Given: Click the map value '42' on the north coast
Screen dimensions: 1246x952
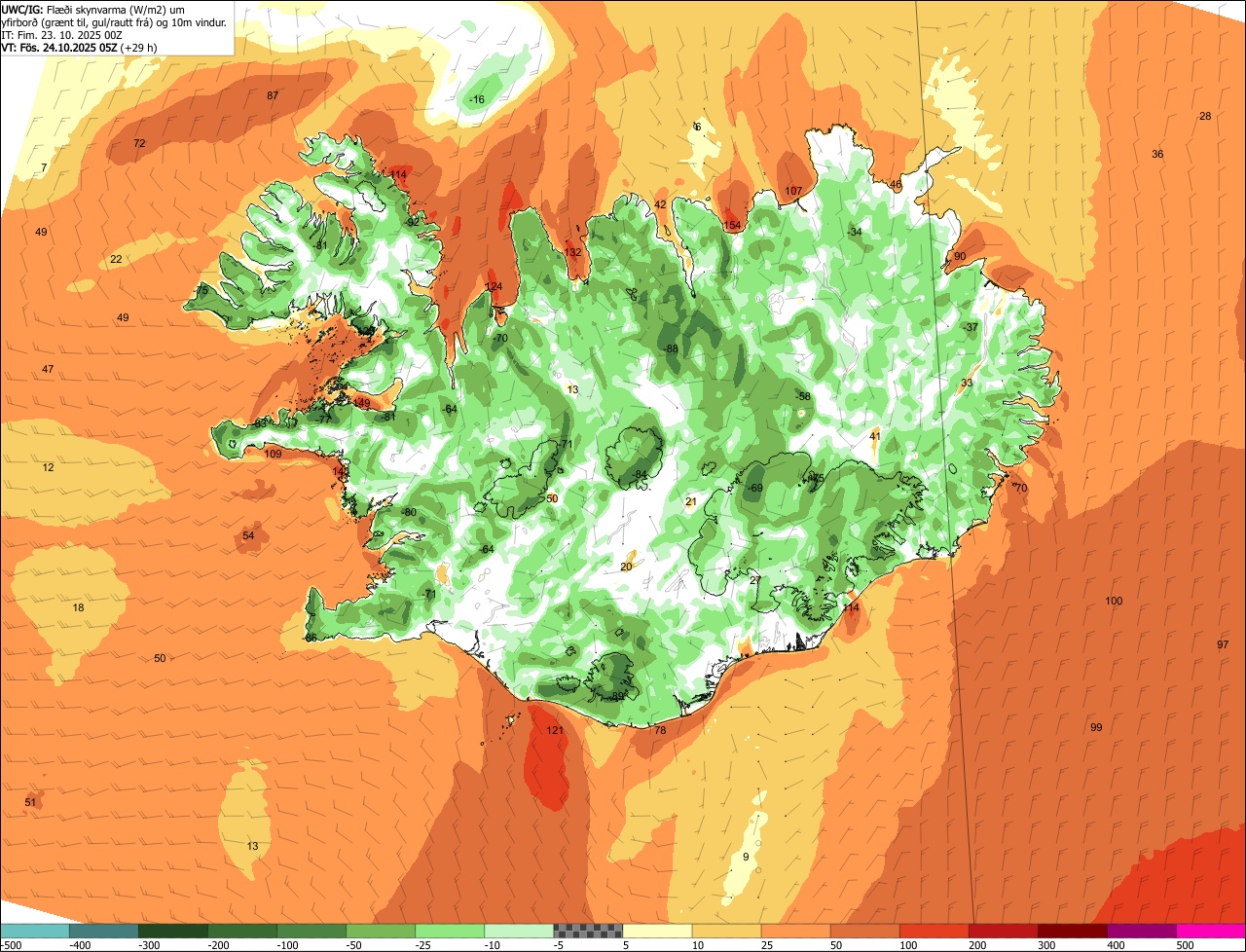Looking at the screenshot, I should [660, 204].
